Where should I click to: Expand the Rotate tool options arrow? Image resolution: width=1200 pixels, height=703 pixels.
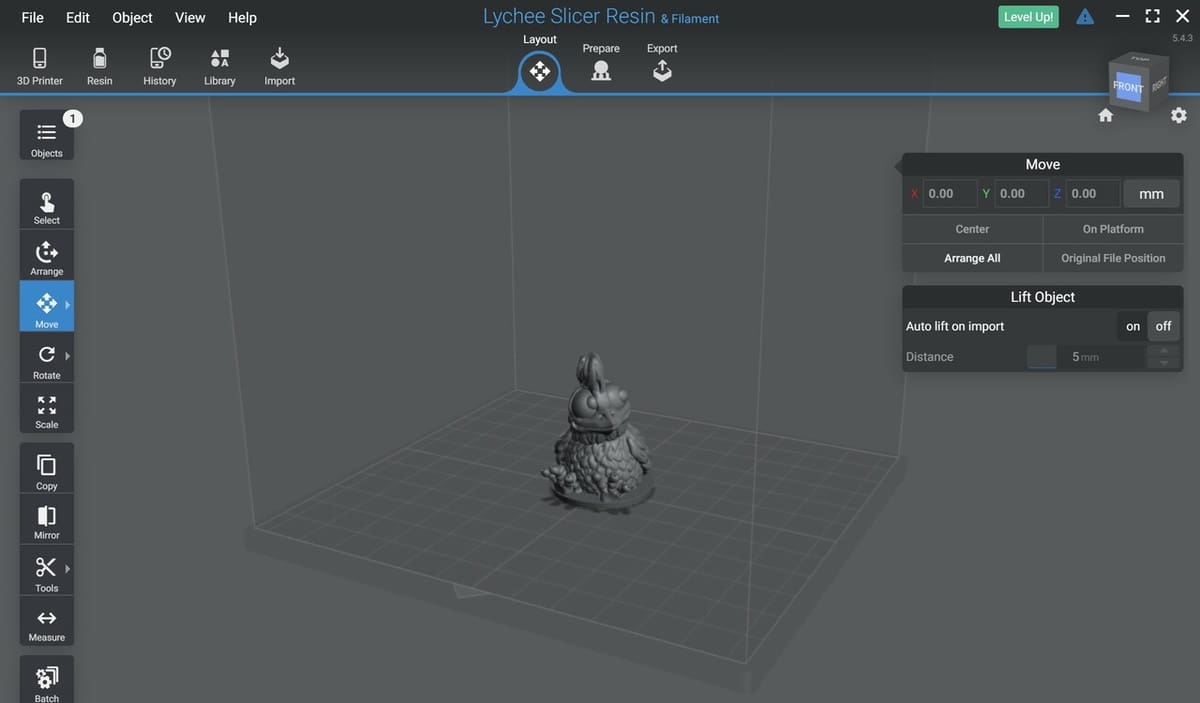tap(68, 355)
